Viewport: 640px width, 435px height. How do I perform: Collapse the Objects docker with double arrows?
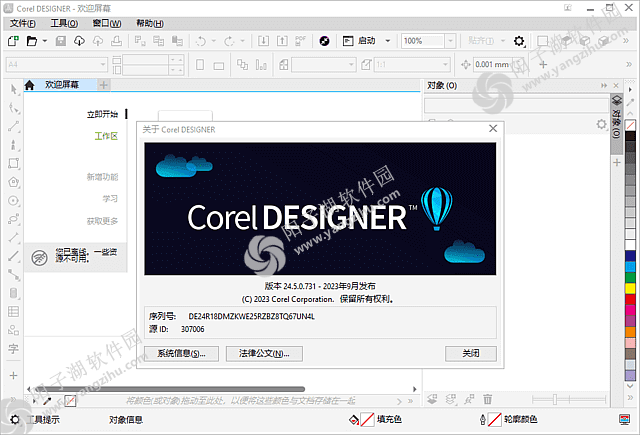pos(604,85)
